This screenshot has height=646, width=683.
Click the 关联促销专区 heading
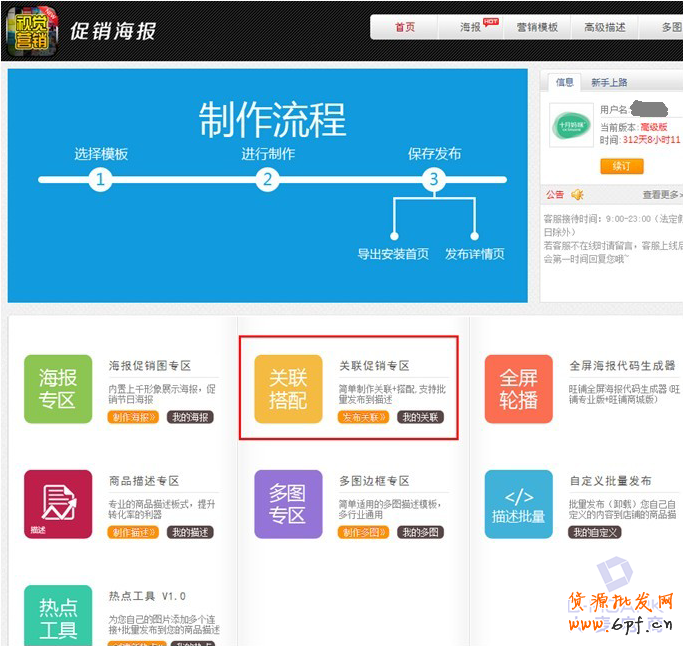(x=374, y=365)
